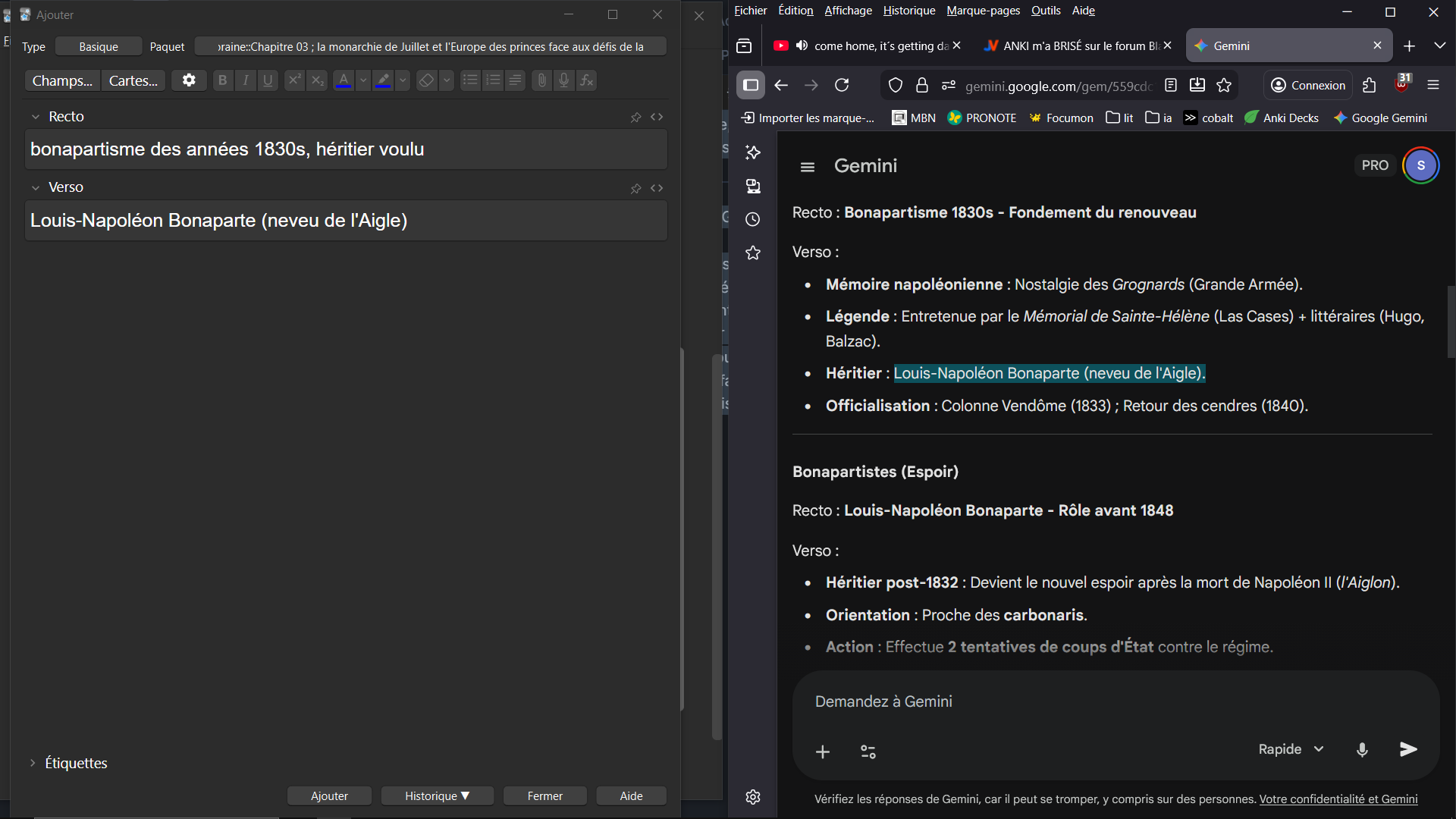Open HTML editor for Verso field
Viewport: 1456px width, 819px height.
[657, 188]
